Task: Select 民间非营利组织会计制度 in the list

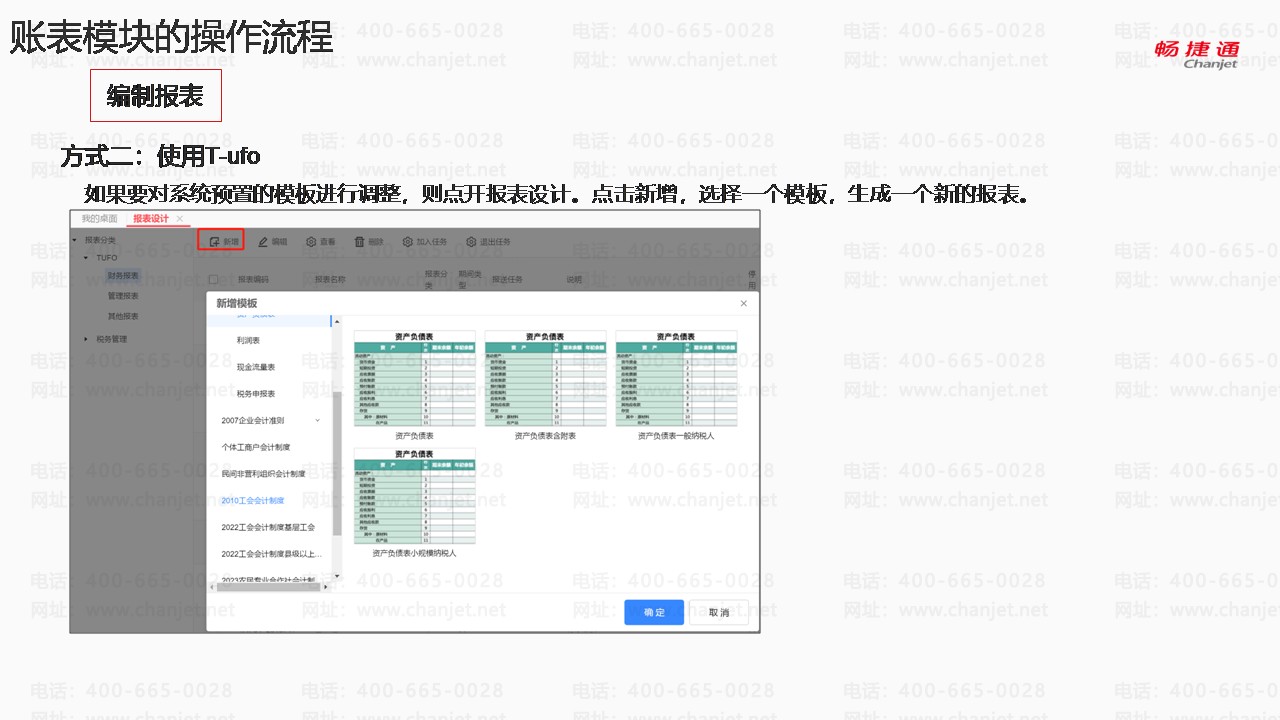Action: (x=264, y=474)
